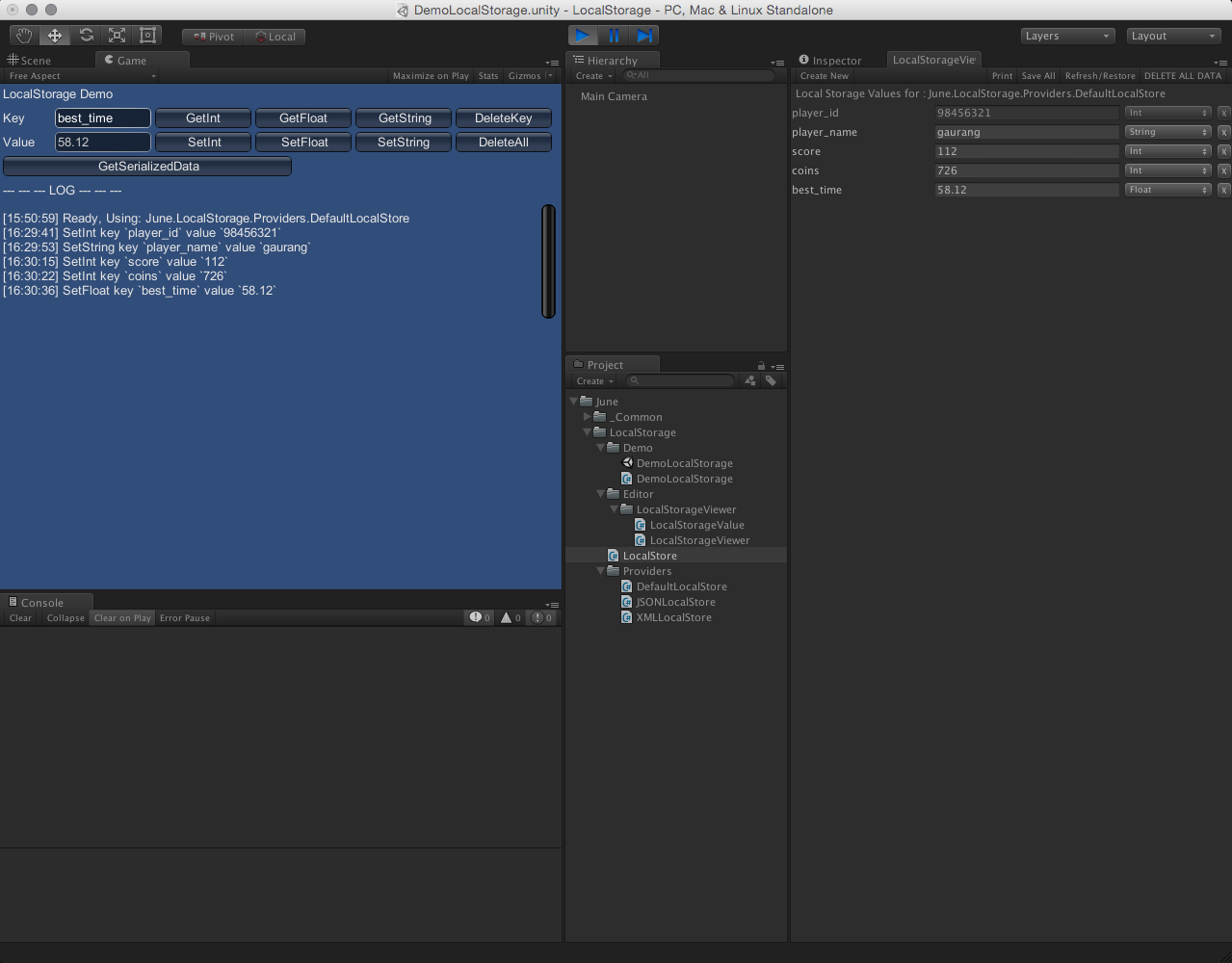This screenshot has width=1232, height=963.
Task: Toggle the Stats overlay
Action: [488, 76]
